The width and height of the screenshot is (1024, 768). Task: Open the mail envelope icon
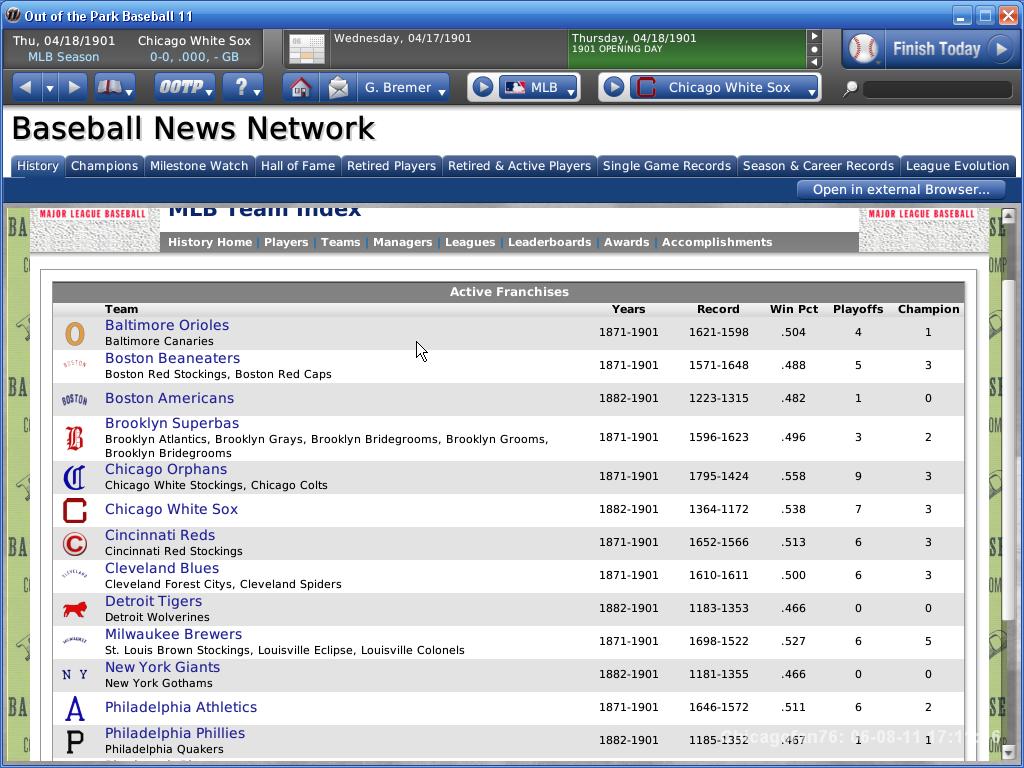pos(338,88)
